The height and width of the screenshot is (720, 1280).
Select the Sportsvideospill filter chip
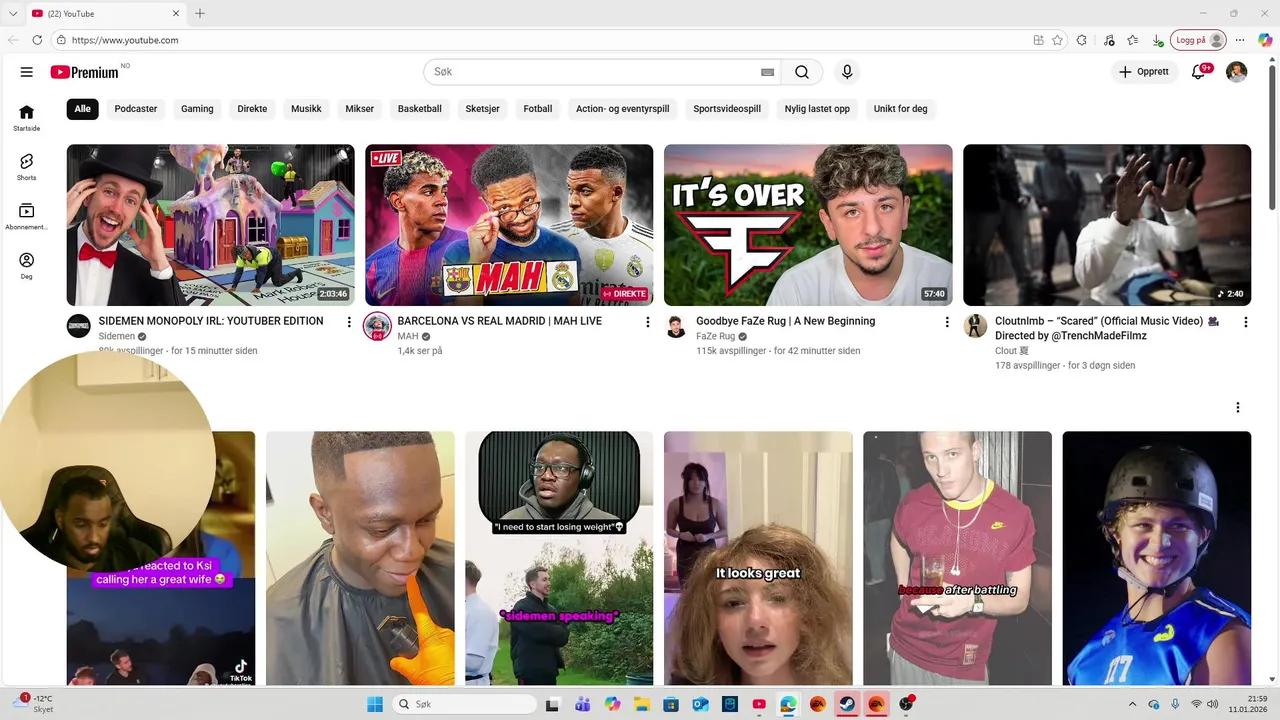727,109
